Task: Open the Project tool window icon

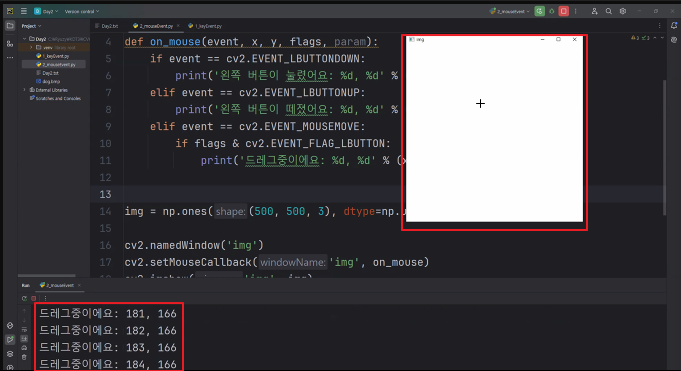Action: click(10, 26)
